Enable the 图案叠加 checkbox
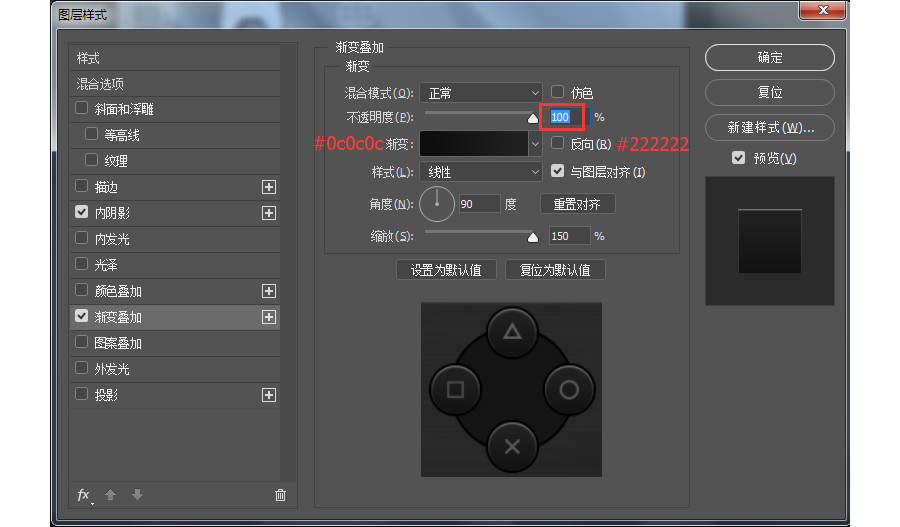The width and height of the screenshot is (900, 527). point(82,342)
